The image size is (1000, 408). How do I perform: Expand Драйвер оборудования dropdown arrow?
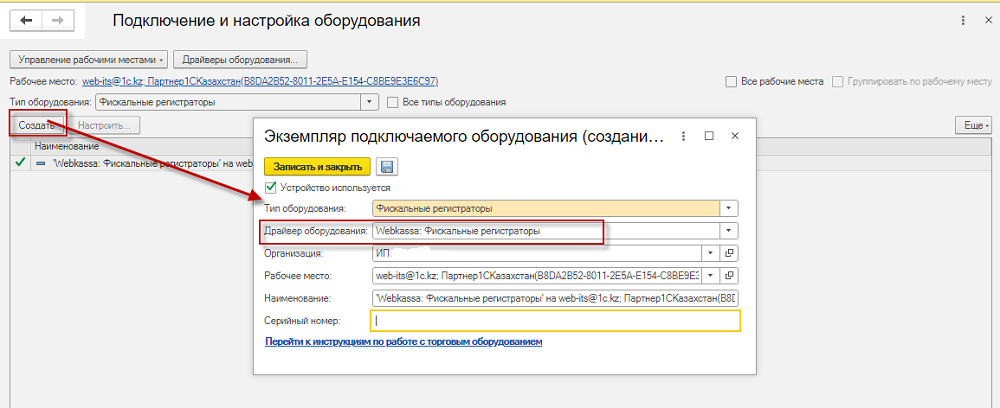pyautogui.click(x=729, y=231)
